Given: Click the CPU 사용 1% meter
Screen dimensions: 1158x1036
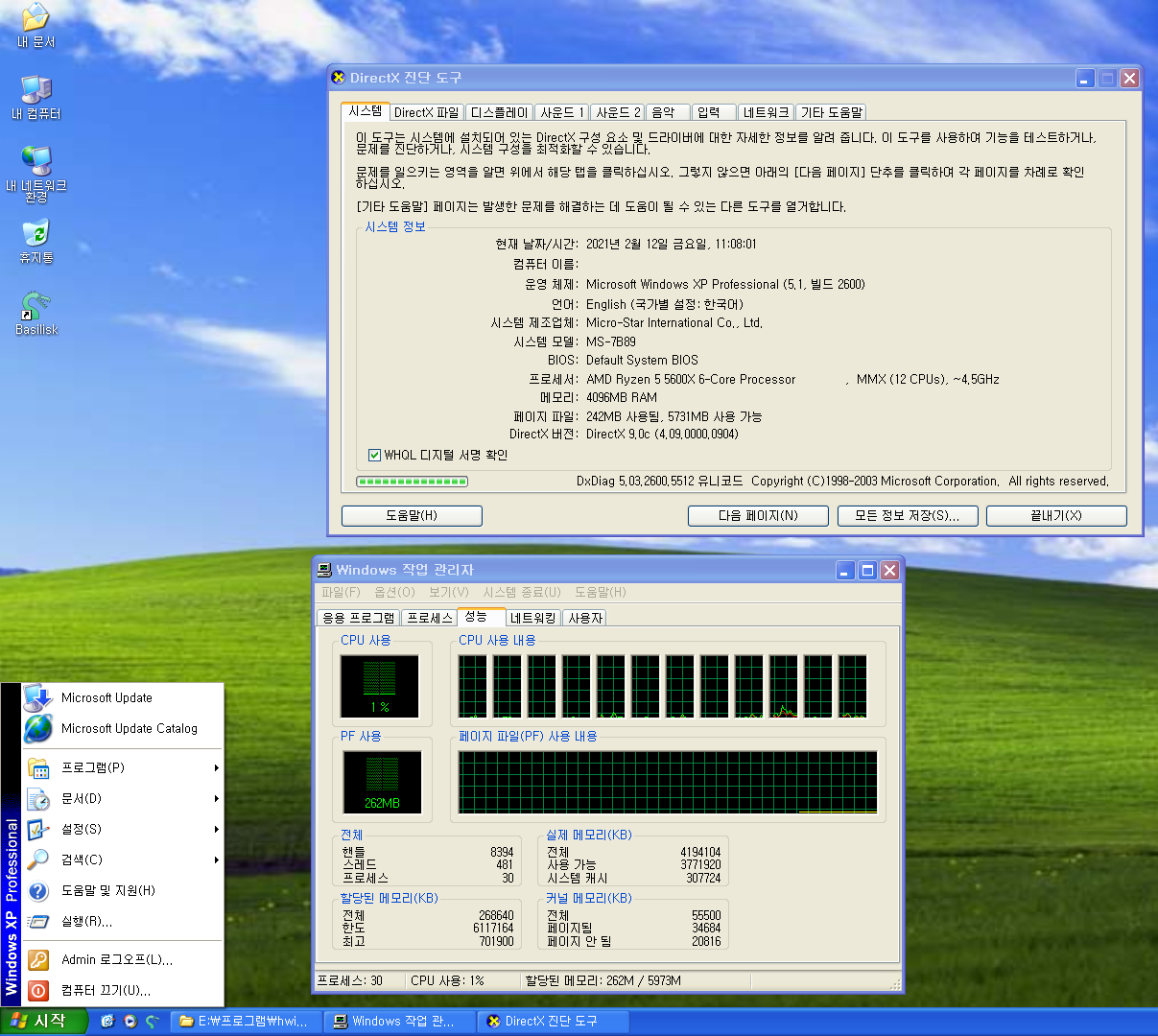Looking at the screenshot, I should pyautogui.click(x=380, y=686).
